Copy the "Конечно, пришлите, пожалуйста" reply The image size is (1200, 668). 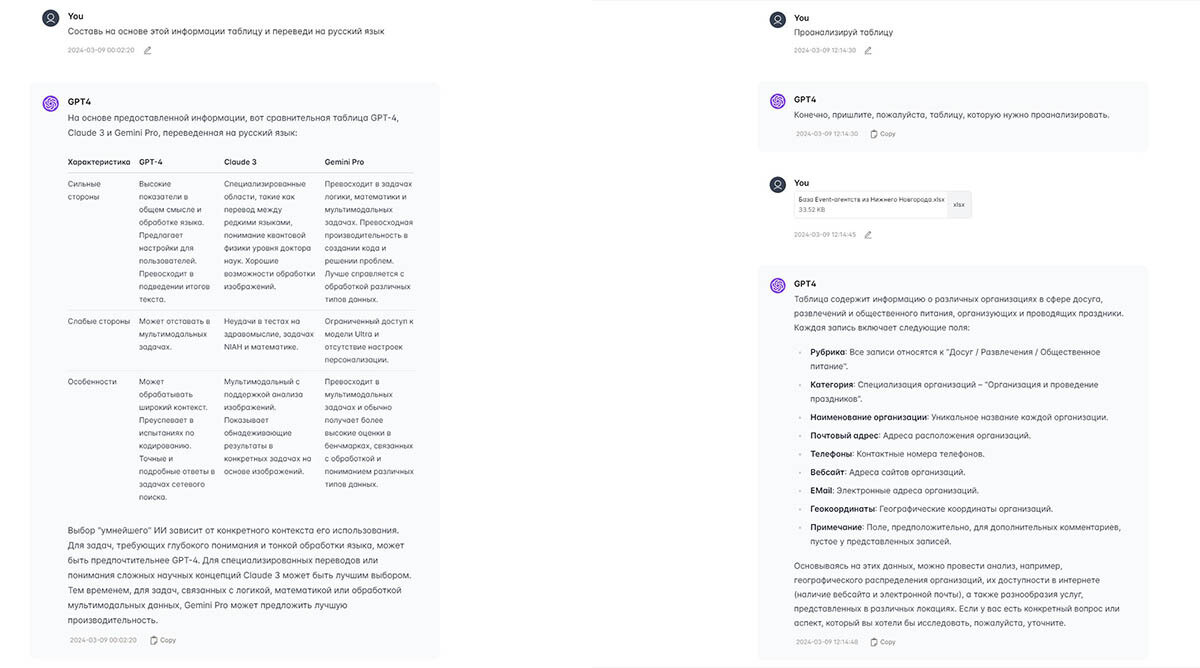pos(882,134)
